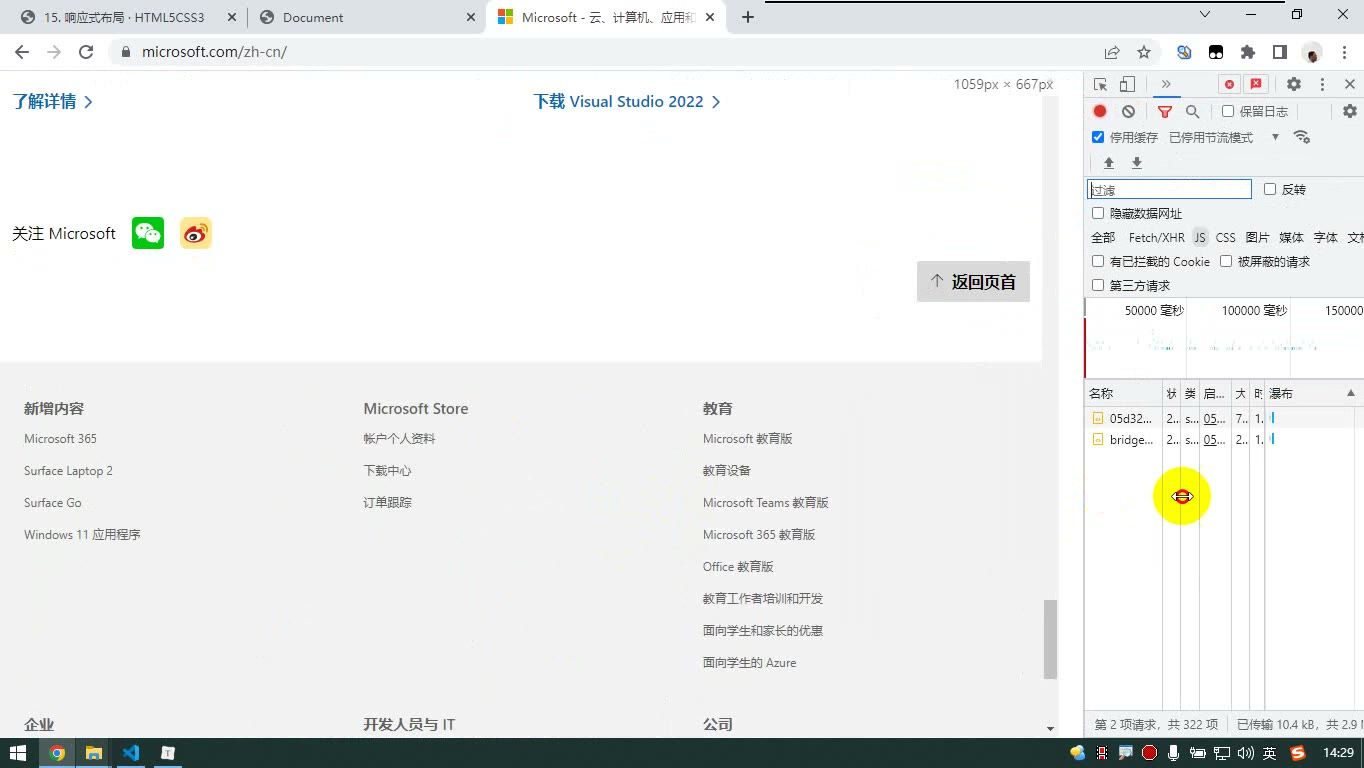
Task: Sort by the 瀑布 waterfall column header
Action: tap(1312, 394)
